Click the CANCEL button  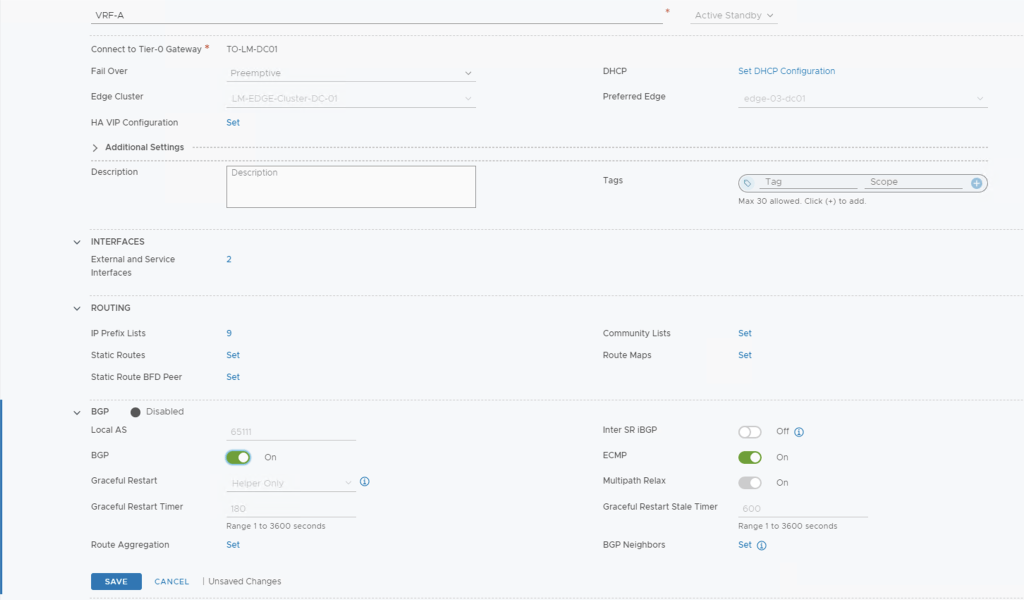coord(171,582)
